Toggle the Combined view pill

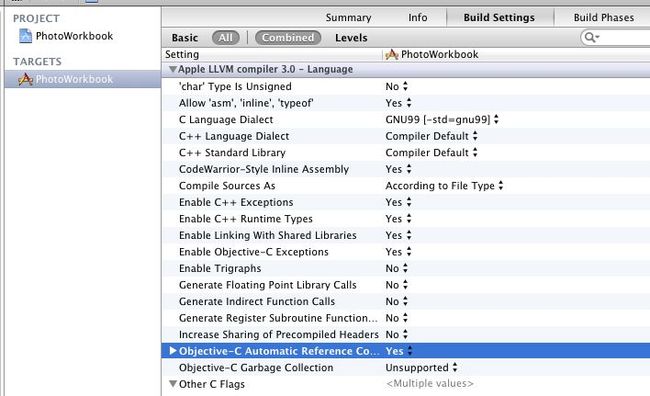288,38
